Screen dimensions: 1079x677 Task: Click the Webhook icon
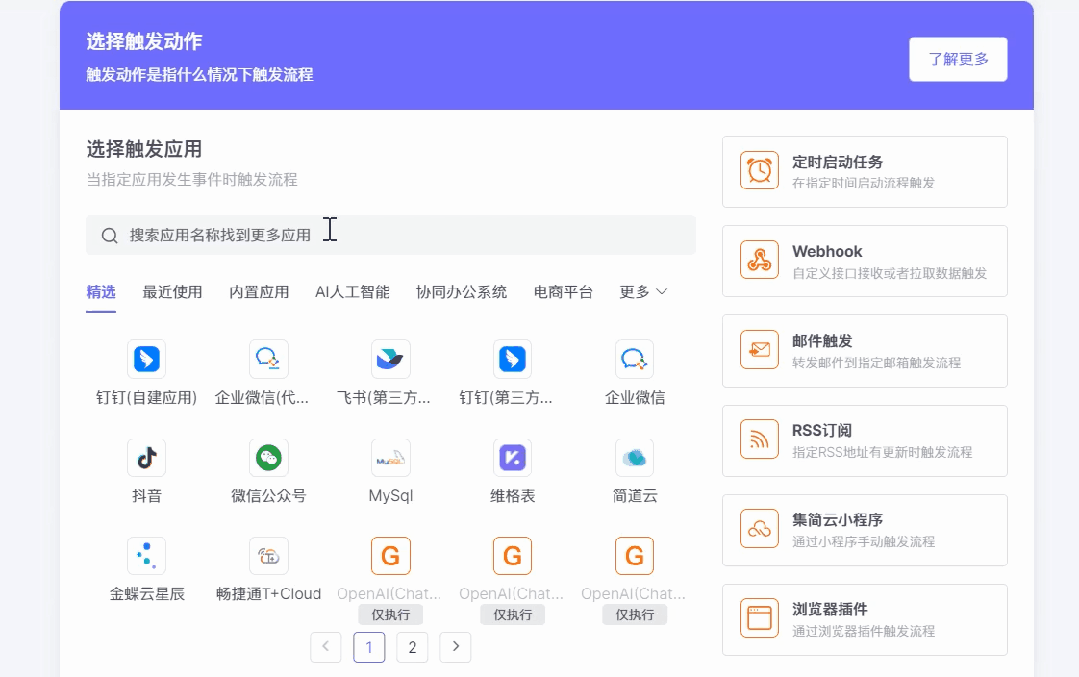[760, 259]
